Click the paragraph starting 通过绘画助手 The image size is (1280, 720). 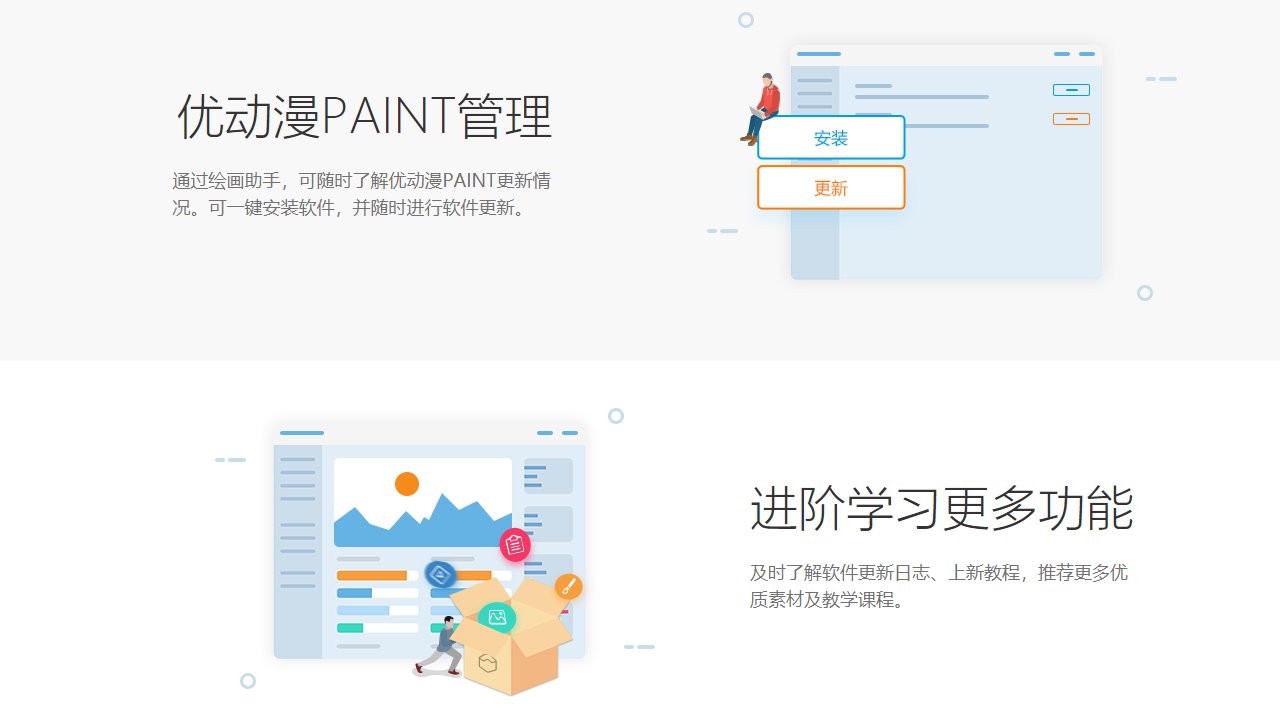[x=362, y=195]
